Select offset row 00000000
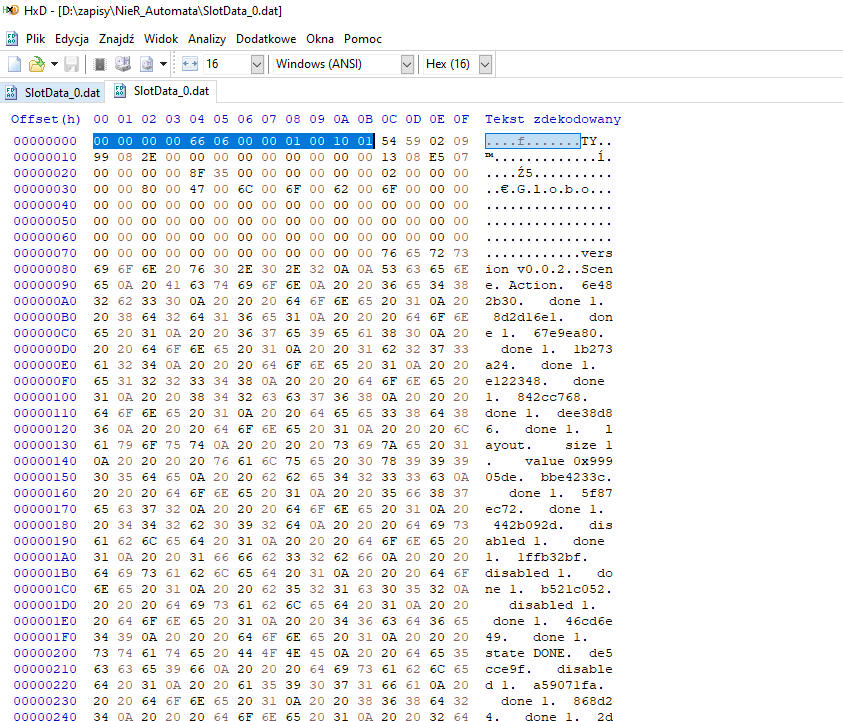 coord(45,141)
